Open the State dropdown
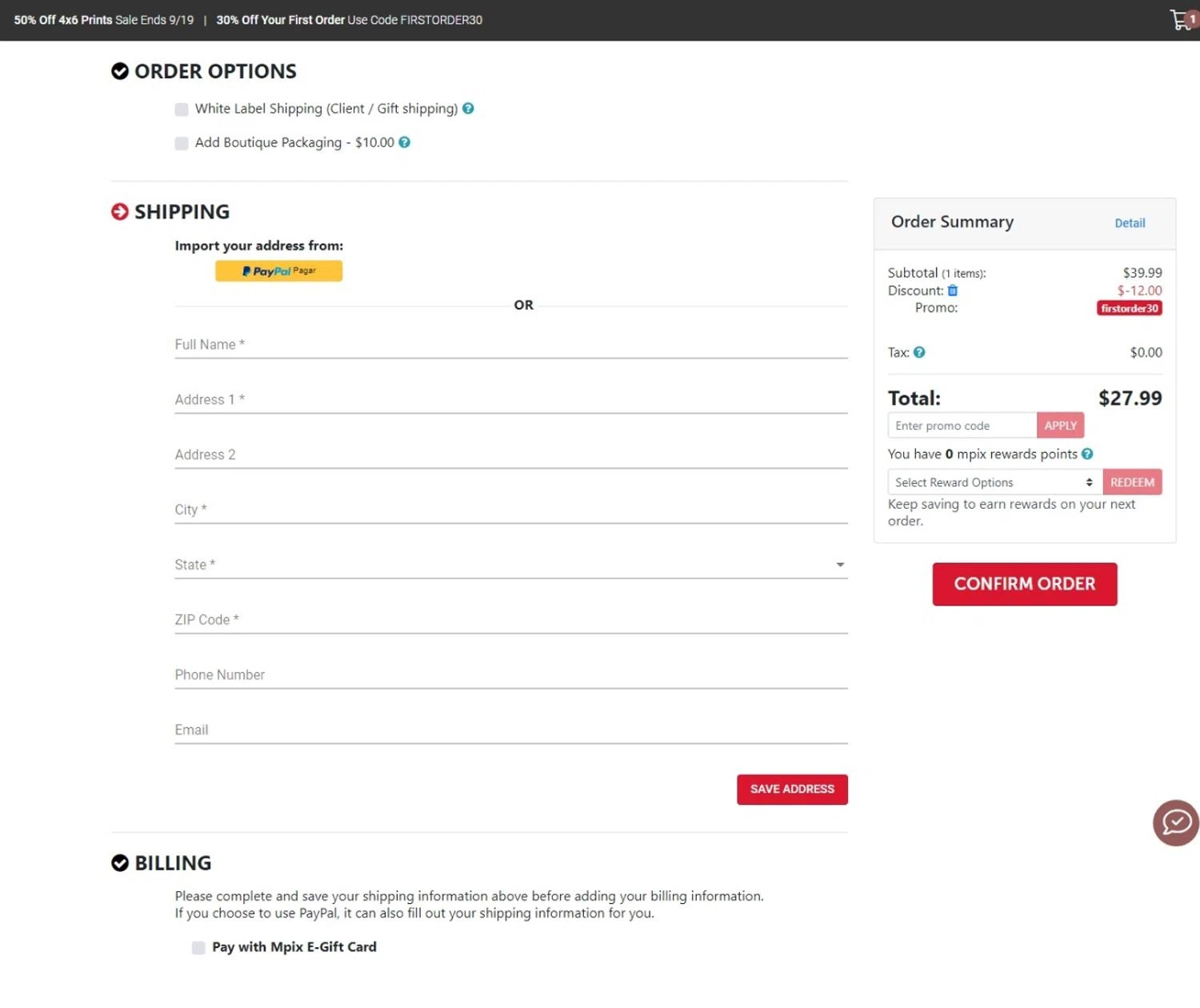Viewport: 1200px width, 1008px height. point(510,565)
